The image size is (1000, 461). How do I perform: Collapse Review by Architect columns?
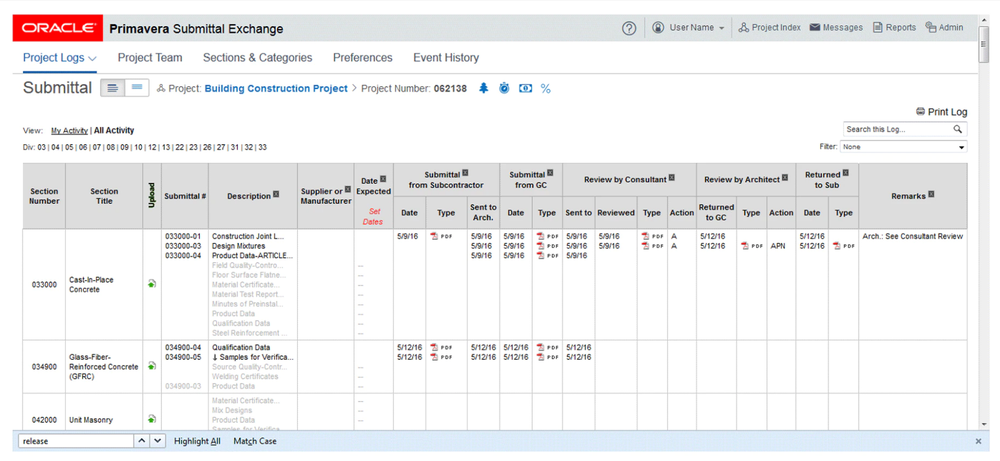pyautogui.click(x=785, y=179)
